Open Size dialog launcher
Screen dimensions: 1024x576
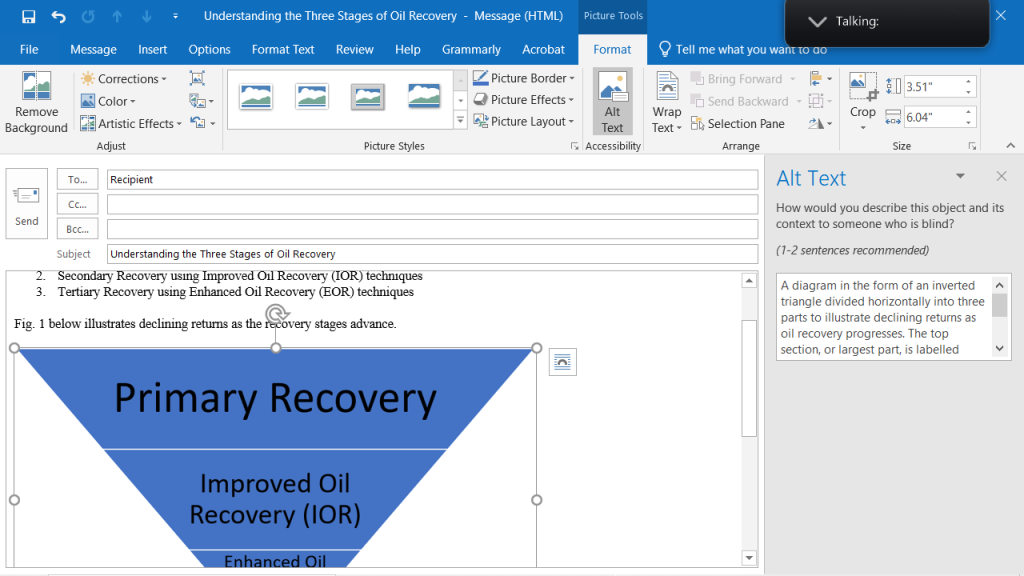(972, 146)
